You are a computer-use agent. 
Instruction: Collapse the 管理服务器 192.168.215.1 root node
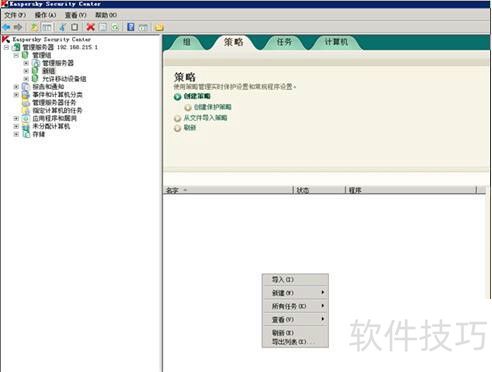coord(6,47)
